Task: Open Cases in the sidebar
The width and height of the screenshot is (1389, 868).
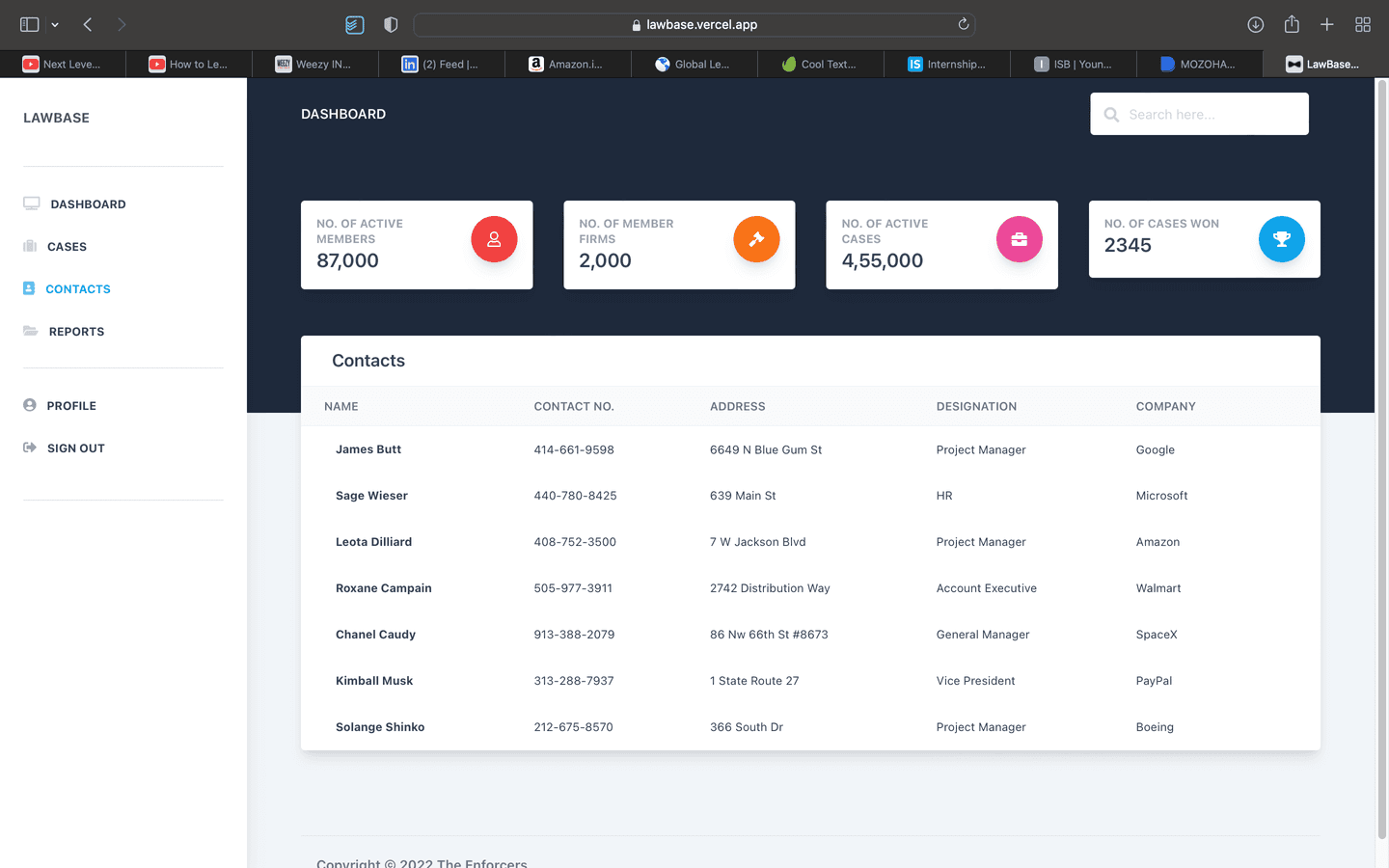Action: pyautogui.click(x=67, y=246)
